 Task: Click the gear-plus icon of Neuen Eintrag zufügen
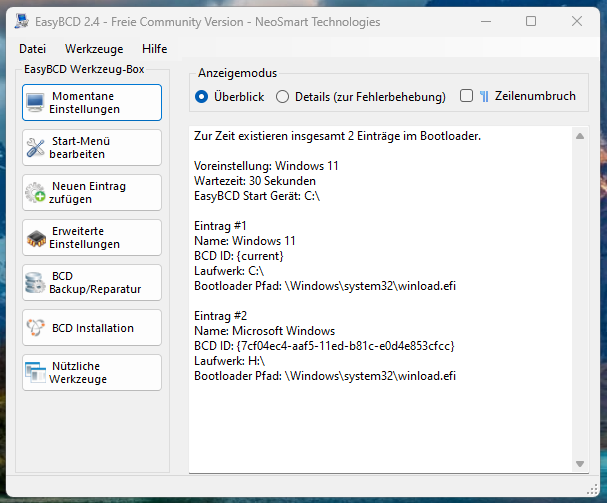point(35,192)
